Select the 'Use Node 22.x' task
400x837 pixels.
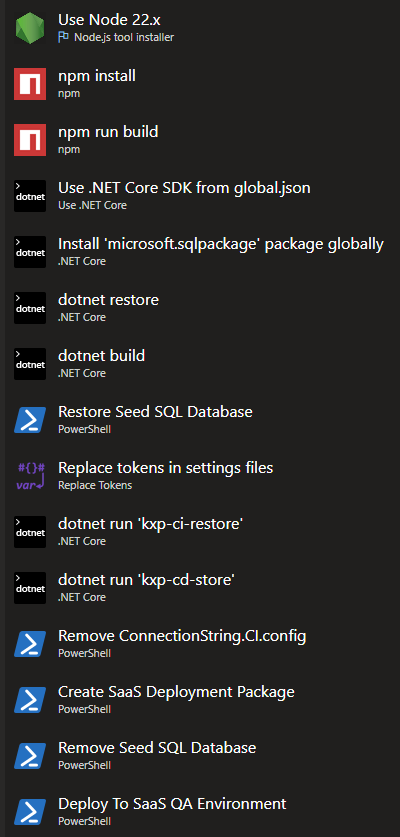[200, 28]
